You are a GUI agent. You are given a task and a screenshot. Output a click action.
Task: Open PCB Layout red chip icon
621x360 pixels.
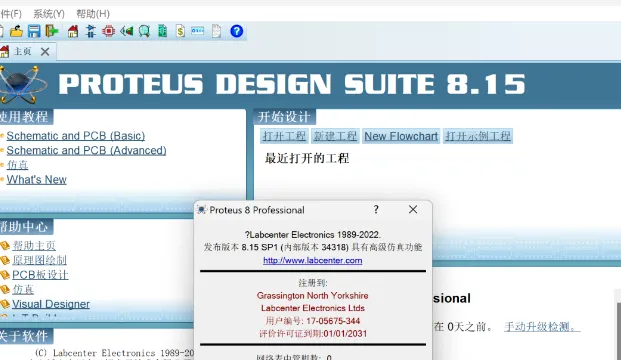[109, 31]
